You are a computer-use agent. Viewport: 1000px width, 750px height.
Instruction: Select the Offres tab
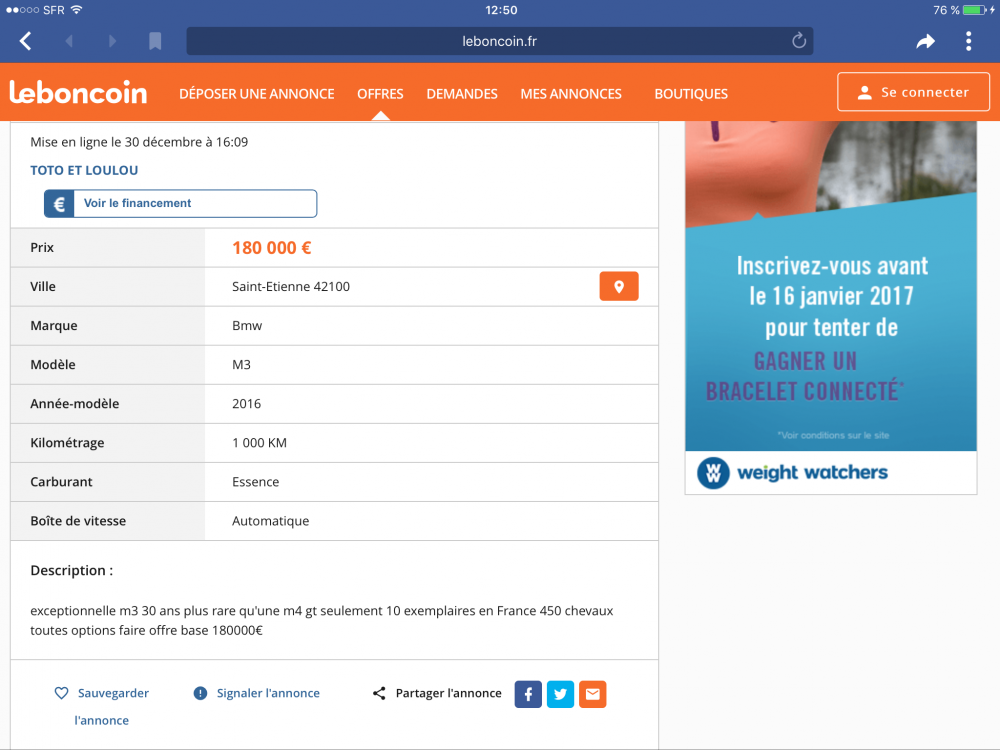[x=380, y=94]
